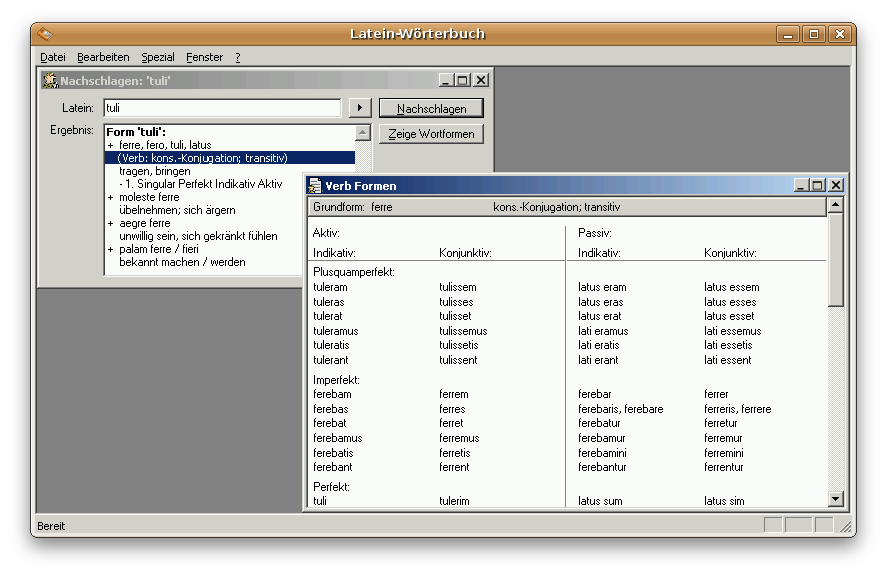
Task: Open the Fenster menu
Action: coord(204,58)
